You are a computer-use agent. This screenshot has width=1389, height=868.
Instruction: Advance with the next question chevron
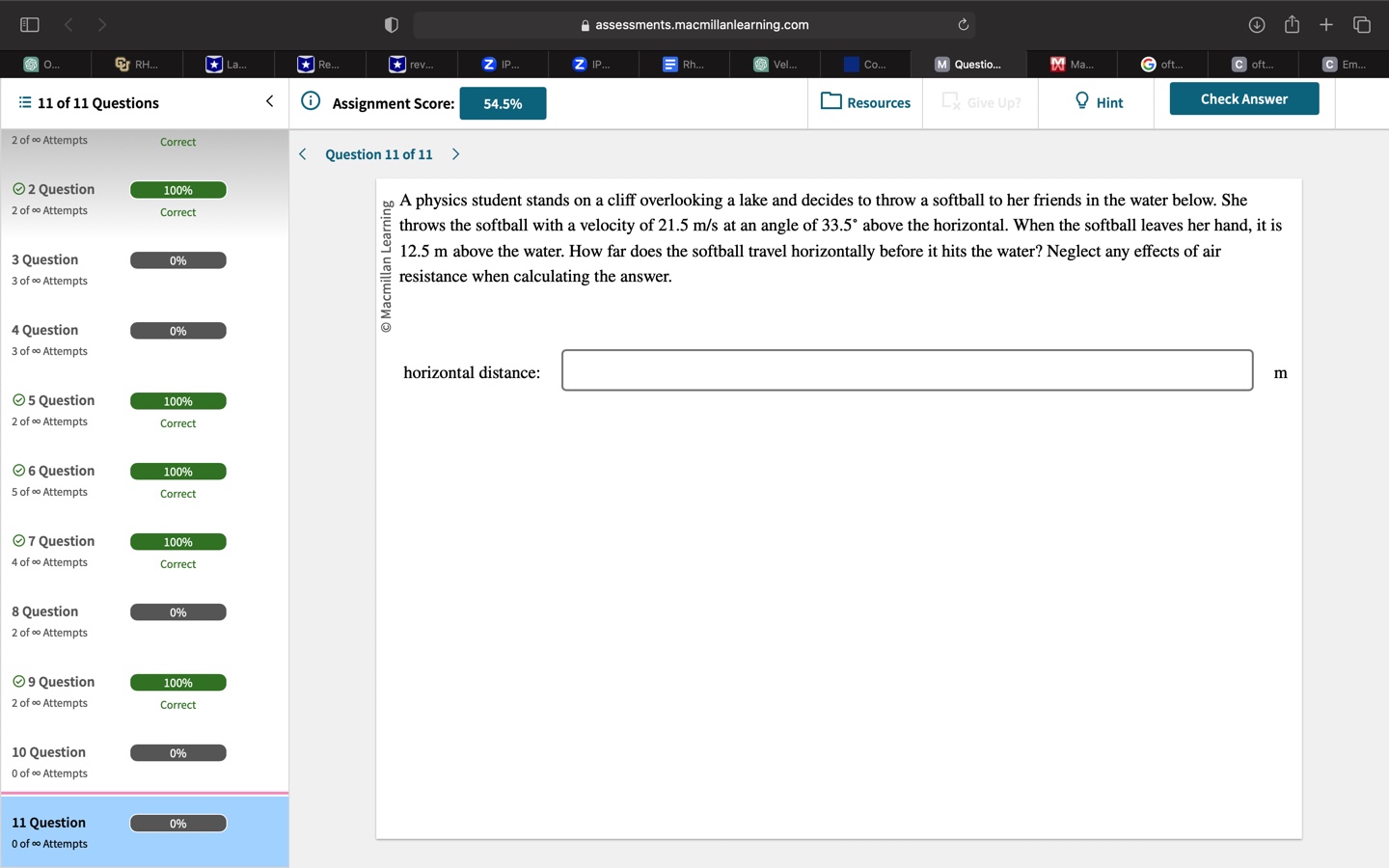[454, 153]
